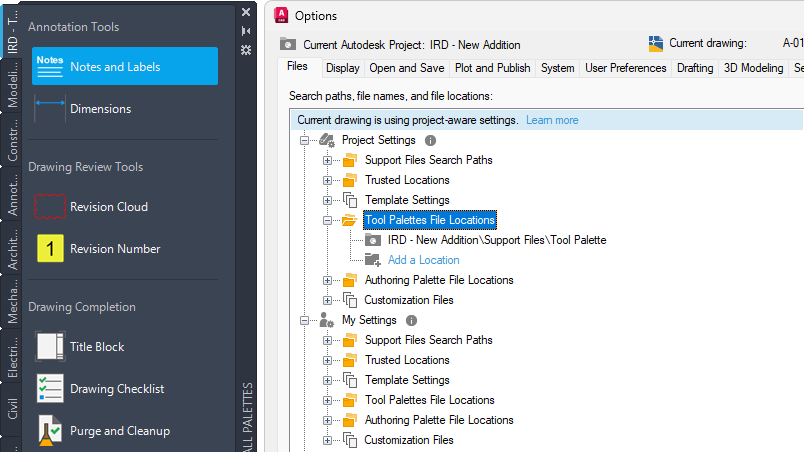
Task: Open tool palette properties gear icon
Action: (x=246, y=50)
